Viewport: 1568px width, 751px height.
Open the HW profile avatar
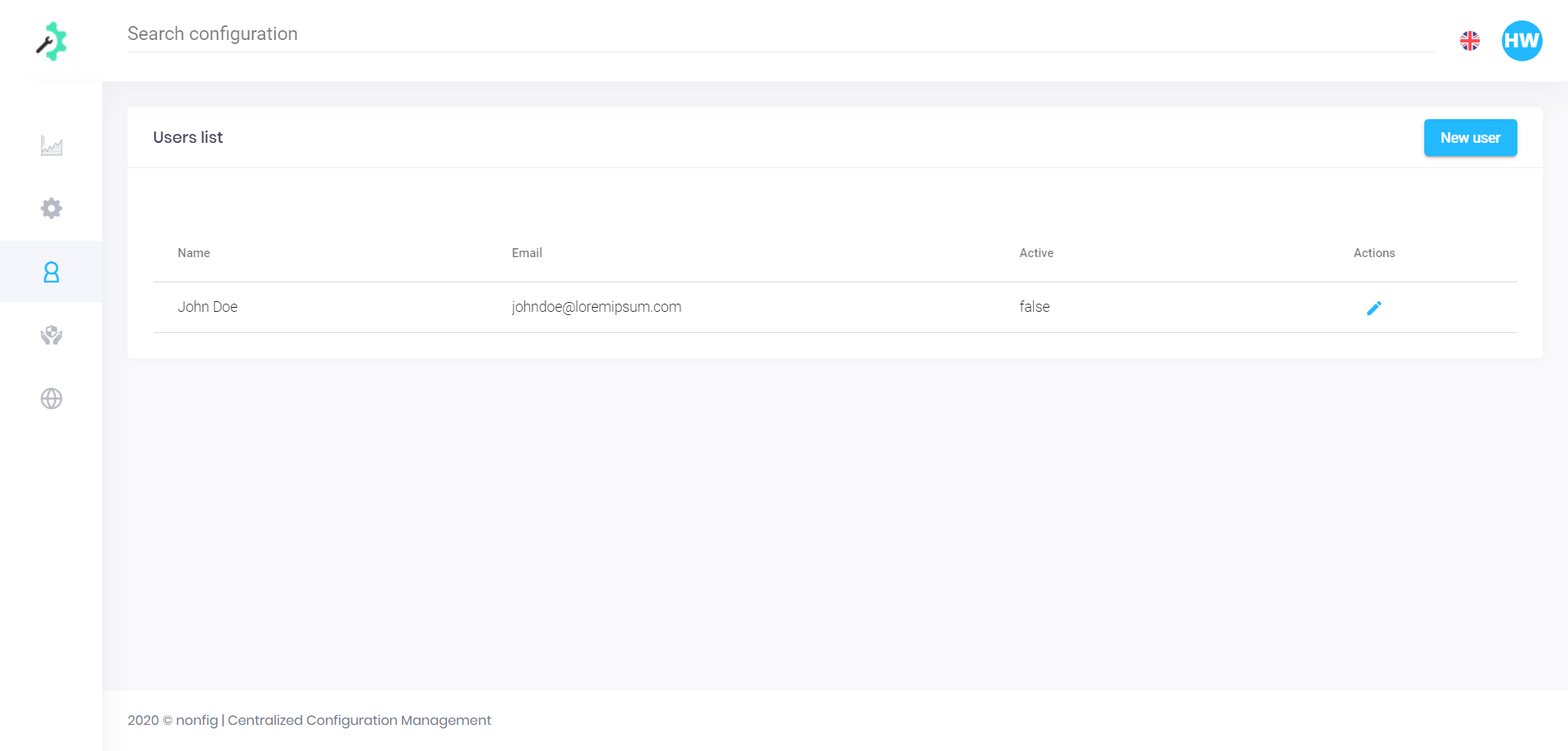1522,41
